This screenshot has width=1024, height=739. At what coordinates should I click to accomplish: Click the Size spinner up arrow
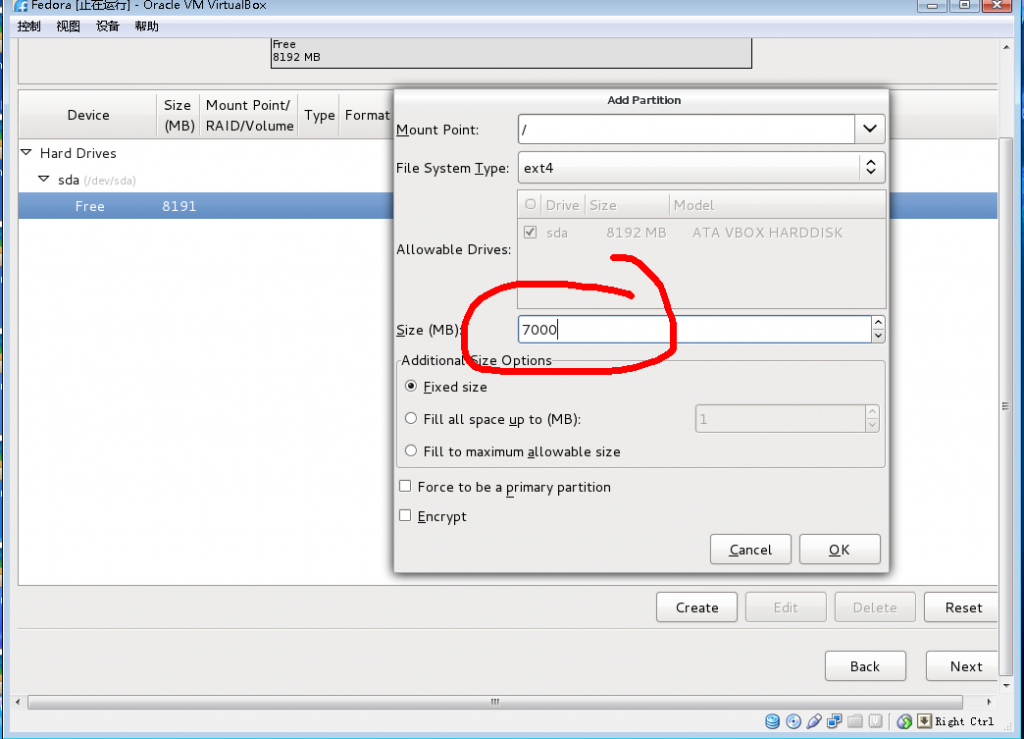point(877,323)
